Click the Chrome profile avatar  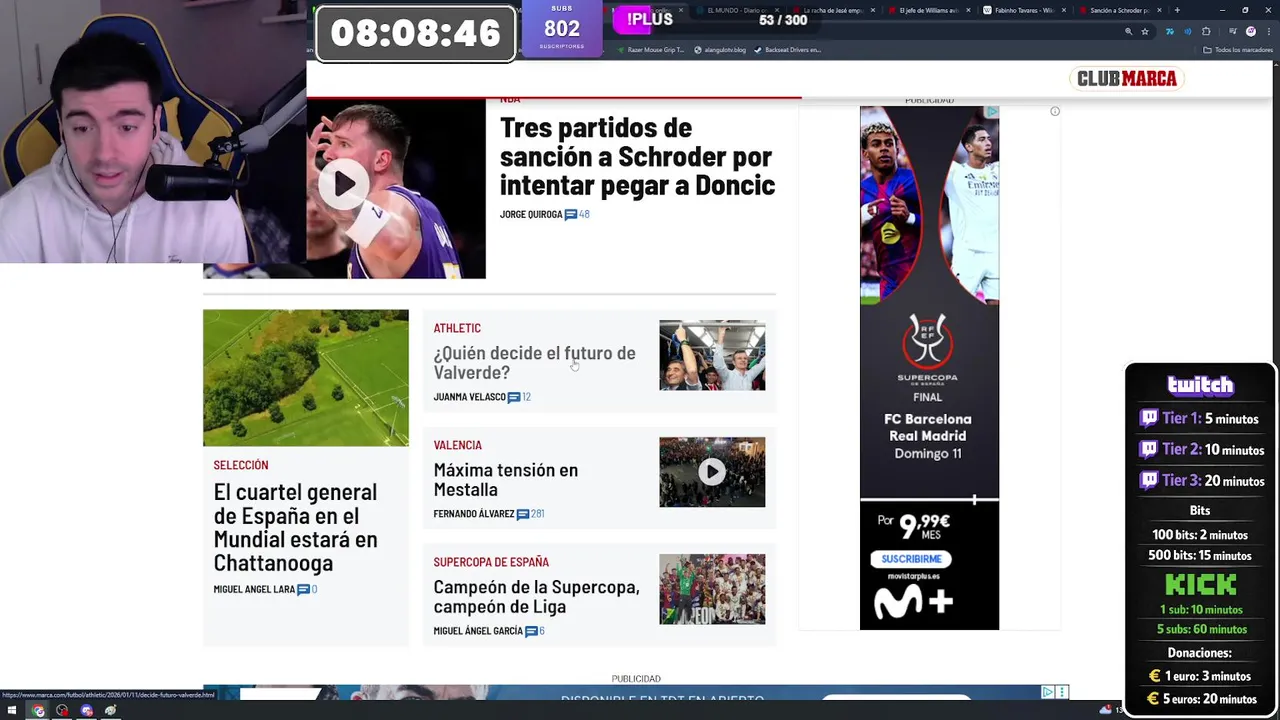pyautogui.click(x=1251, y=31)
